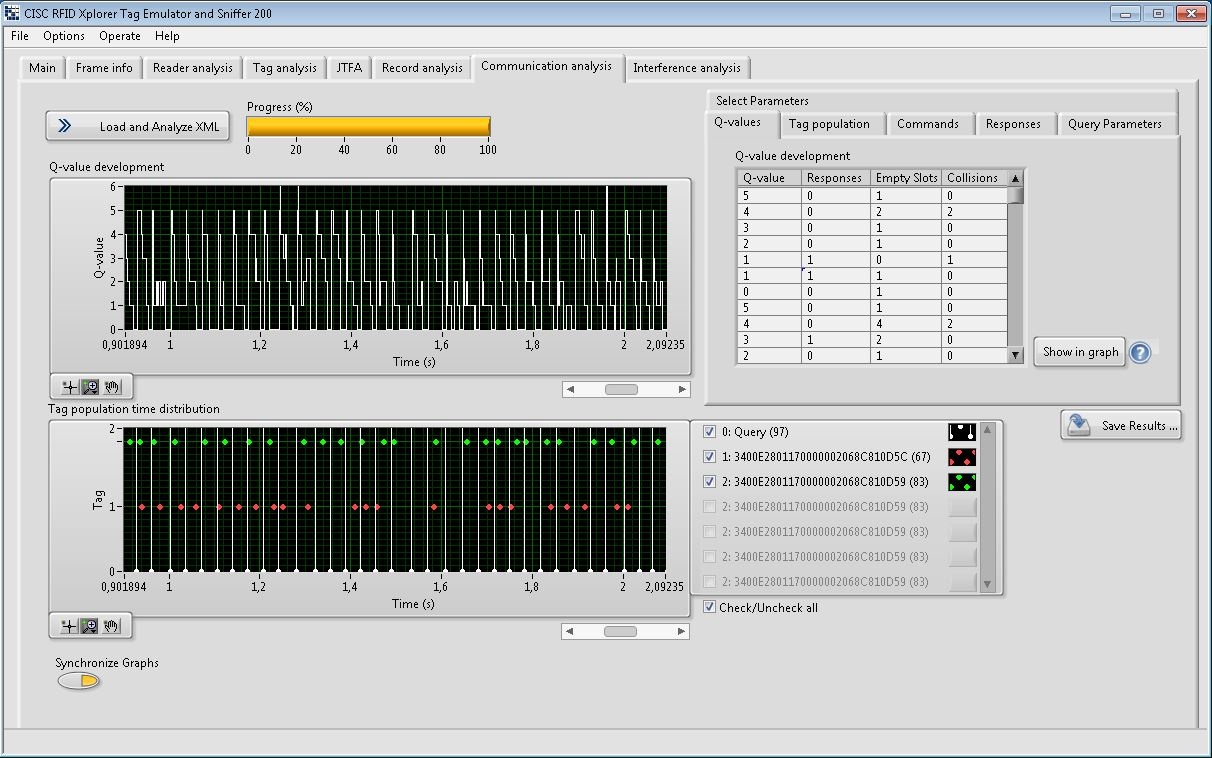Select crosshair cursor tool under Q-value graph
Viewport: 1212px width, 758px height.
(x=69, y=387)
